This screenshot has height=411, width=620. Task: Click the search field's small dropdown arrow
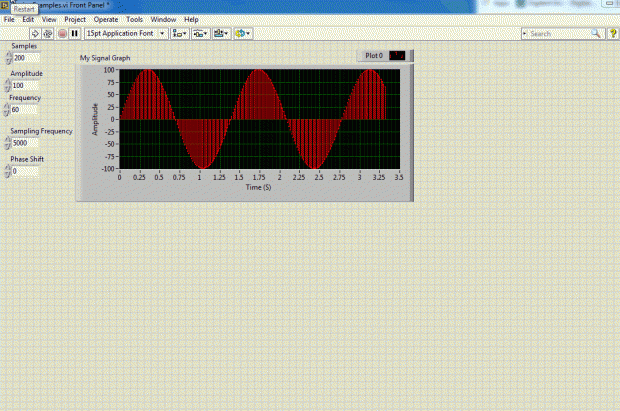(525, 34)
